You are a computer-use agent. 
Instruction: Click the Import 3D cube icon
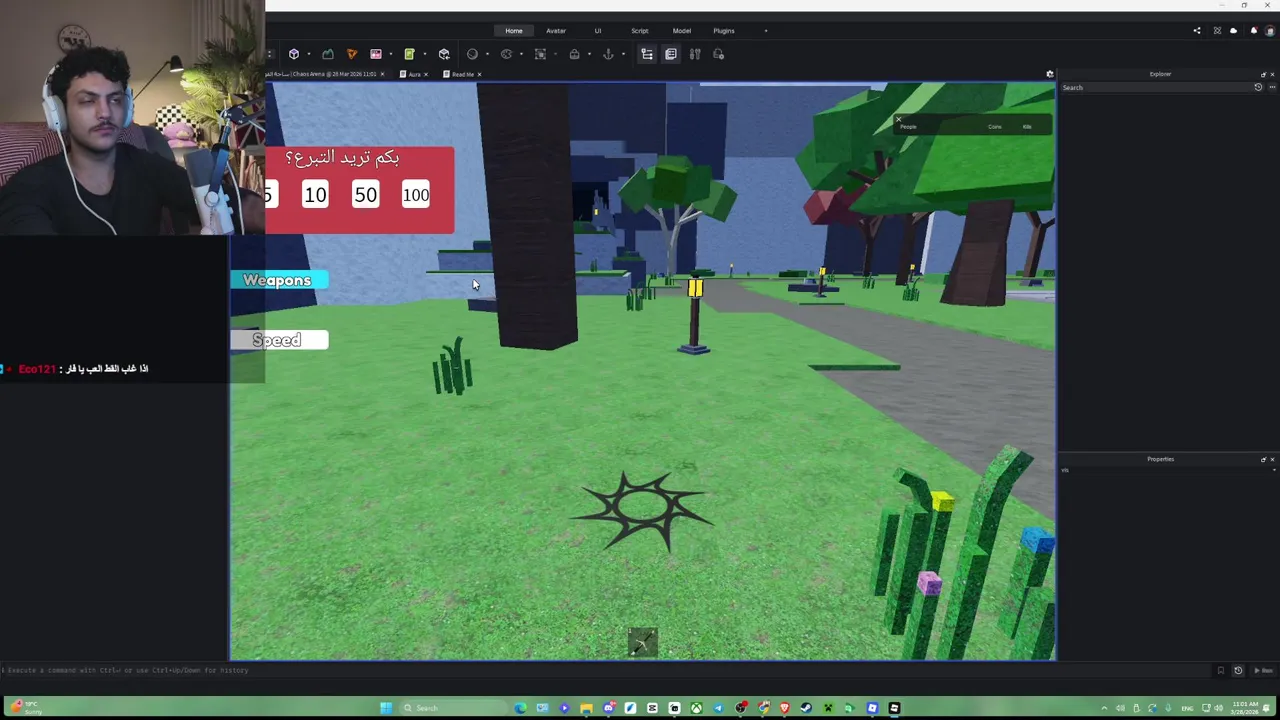point(444,54)
